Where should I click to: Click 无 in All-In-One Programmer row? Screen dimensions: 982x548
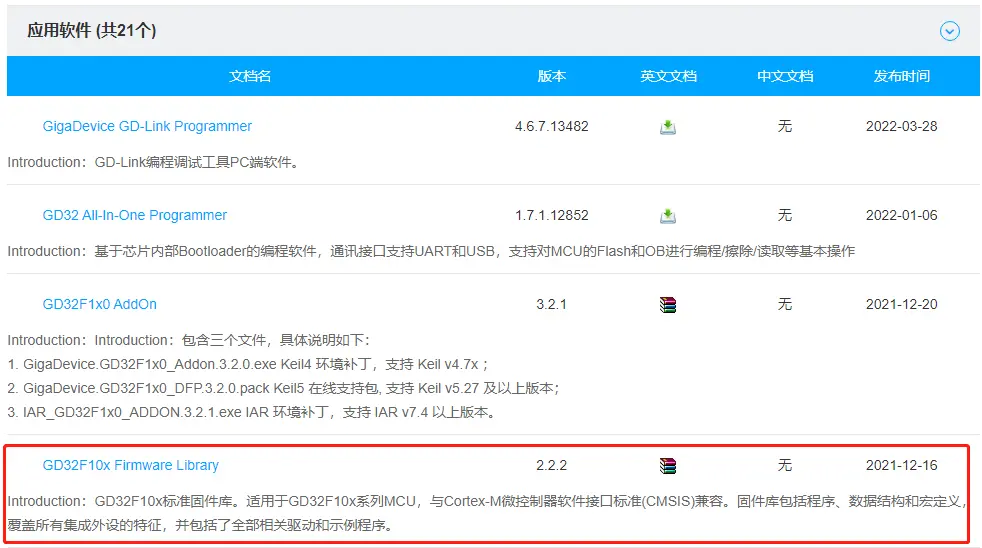point(785,215)
